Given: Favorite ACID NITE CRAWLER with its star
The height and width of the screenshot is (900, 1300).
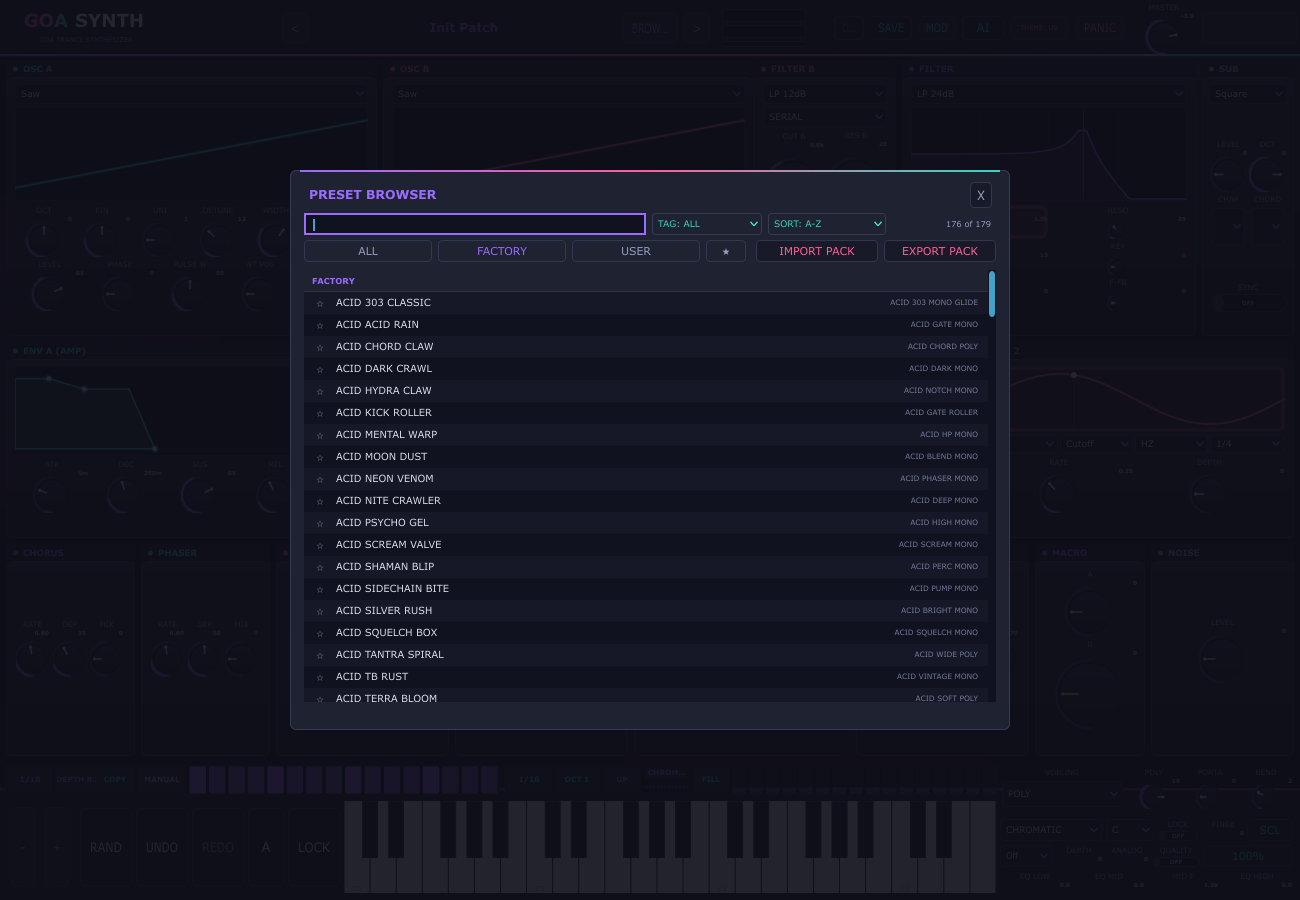Looking at the screenshot, I should [x=320, y=501].
